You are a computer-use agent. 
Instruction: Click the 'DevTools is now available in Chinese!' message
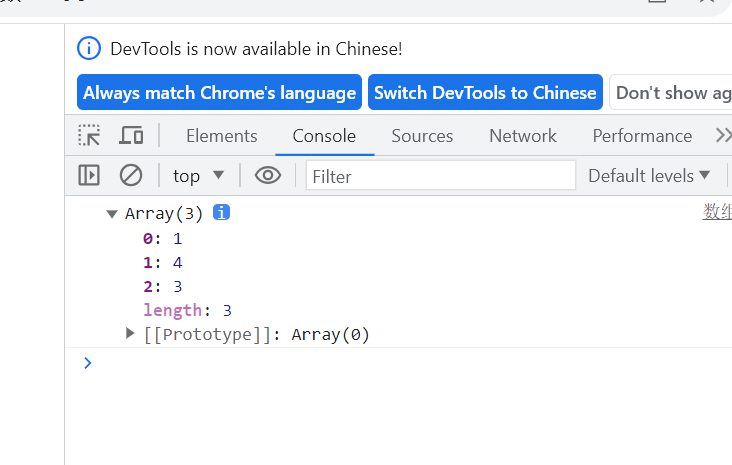tap(256, 49)
